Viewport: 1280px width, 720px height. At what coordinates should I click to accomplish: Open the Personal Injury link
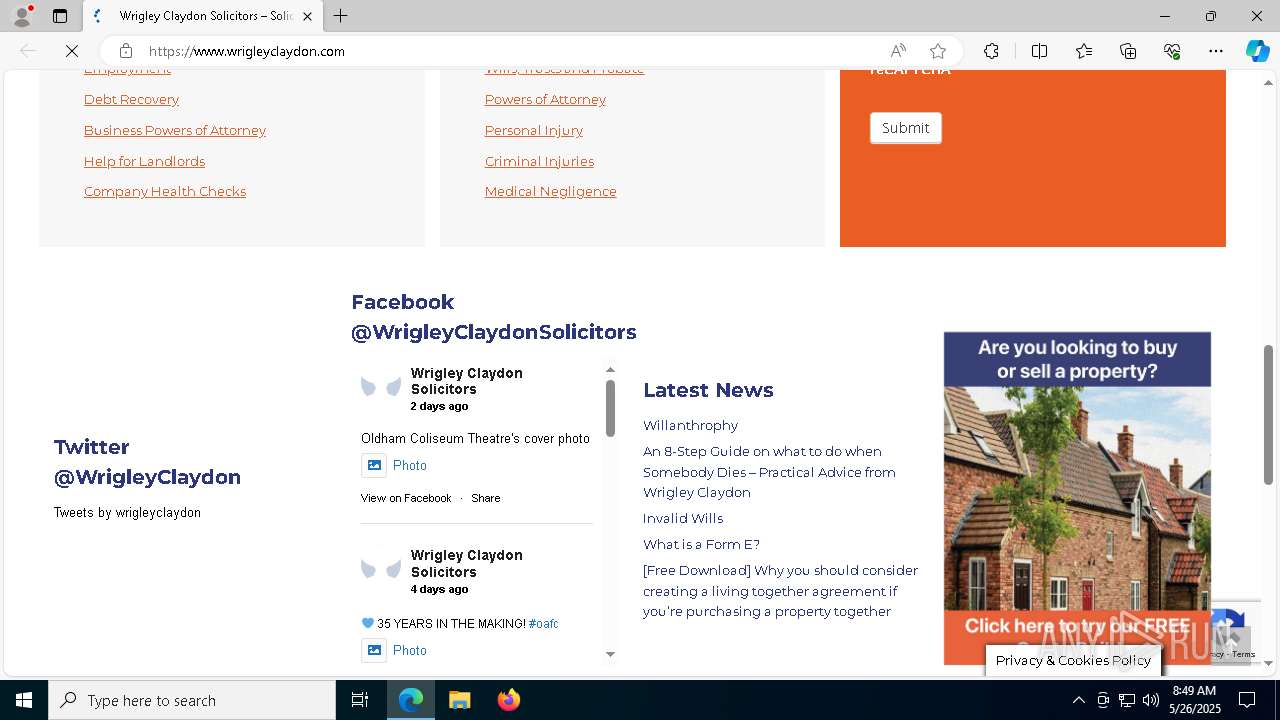click(x=534, y=130)
